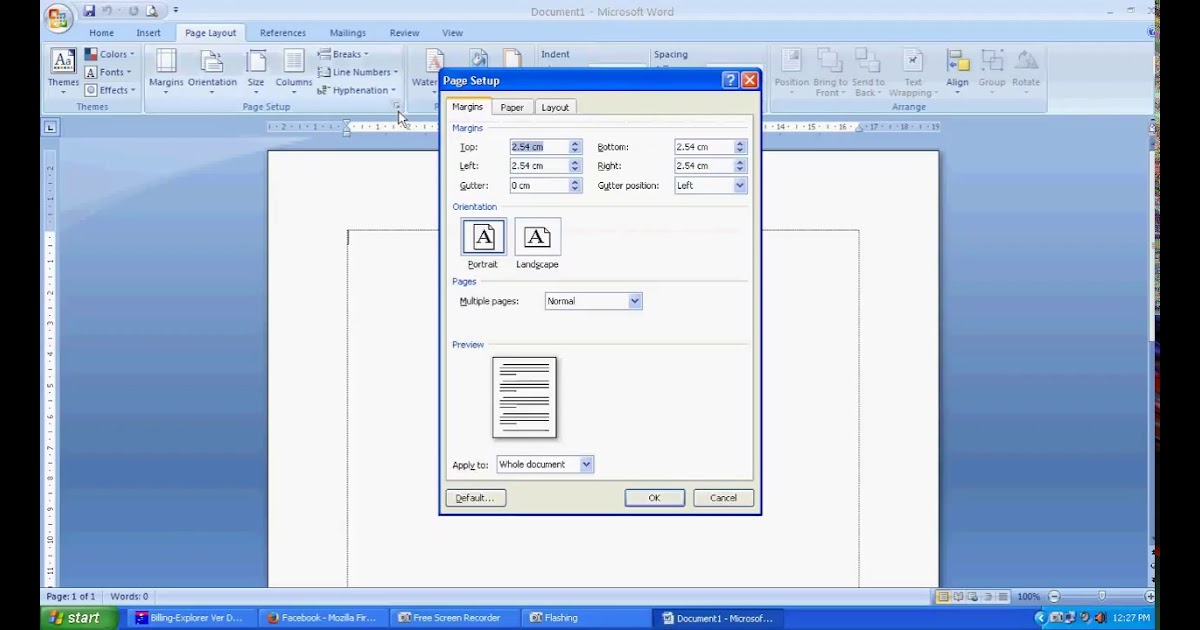This screenshot has height=630, width=1200.
Task: Click the Right margin stepper arrows
Action: tap(740, 166)
